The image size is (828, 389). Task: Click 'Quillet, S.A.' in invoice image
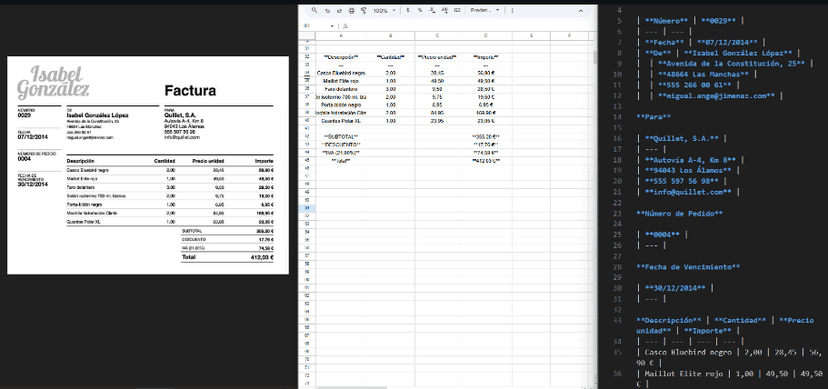point(179,115)
